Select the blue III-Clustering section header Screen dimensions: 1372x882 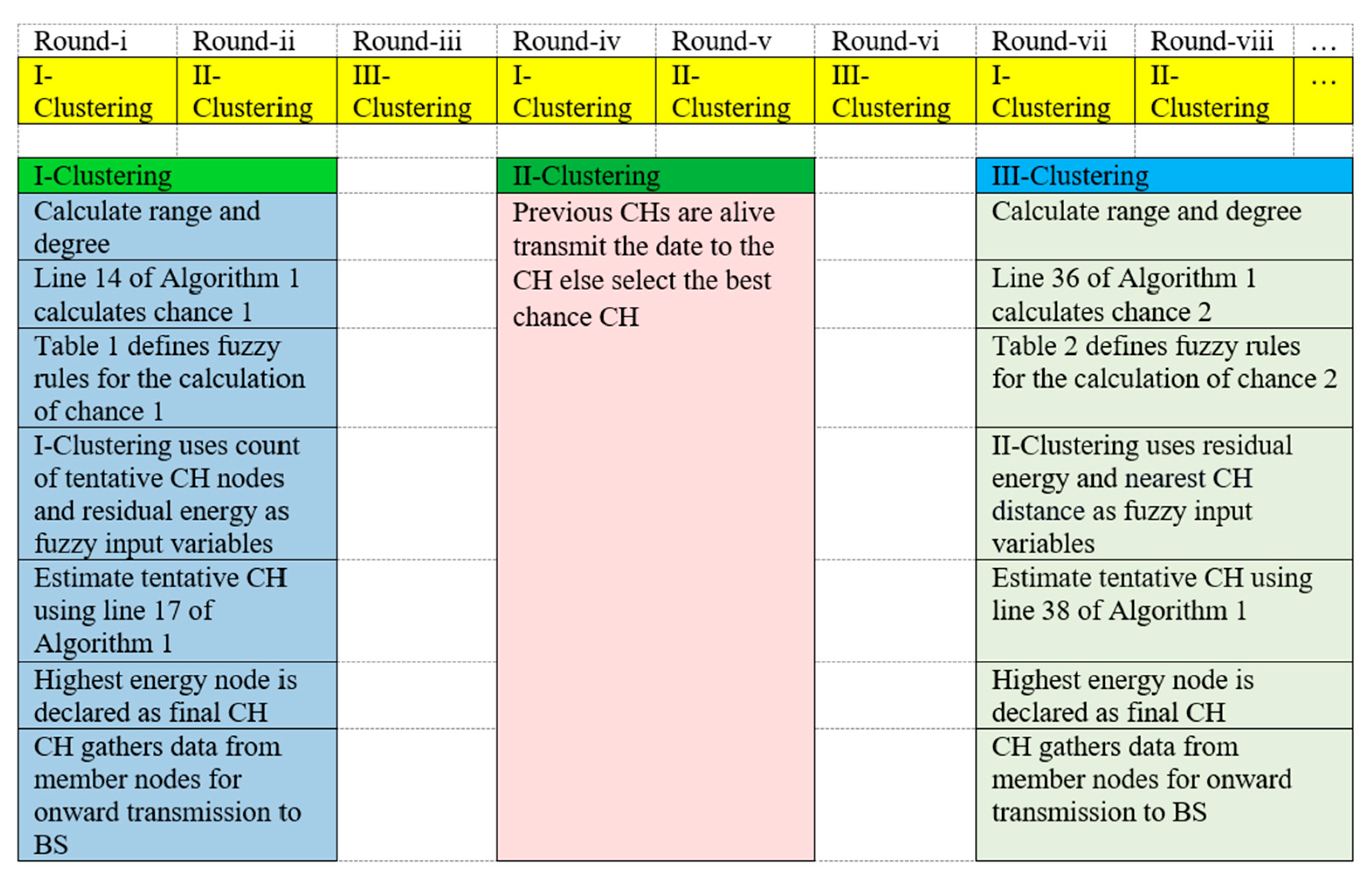pos(1163,176)
